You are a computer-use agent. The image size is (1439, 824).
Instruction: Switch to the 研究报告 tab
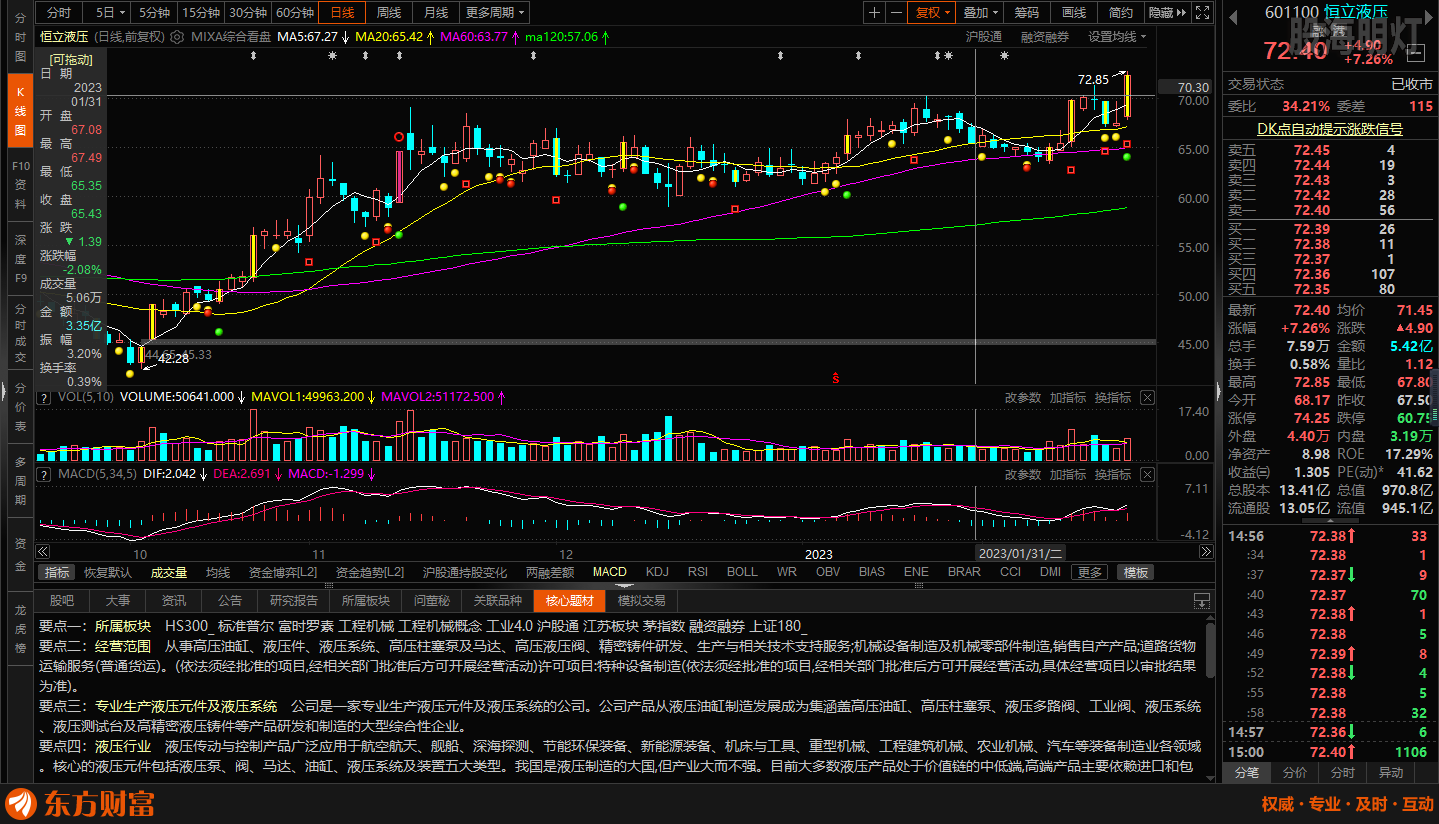tap(294, 601)
